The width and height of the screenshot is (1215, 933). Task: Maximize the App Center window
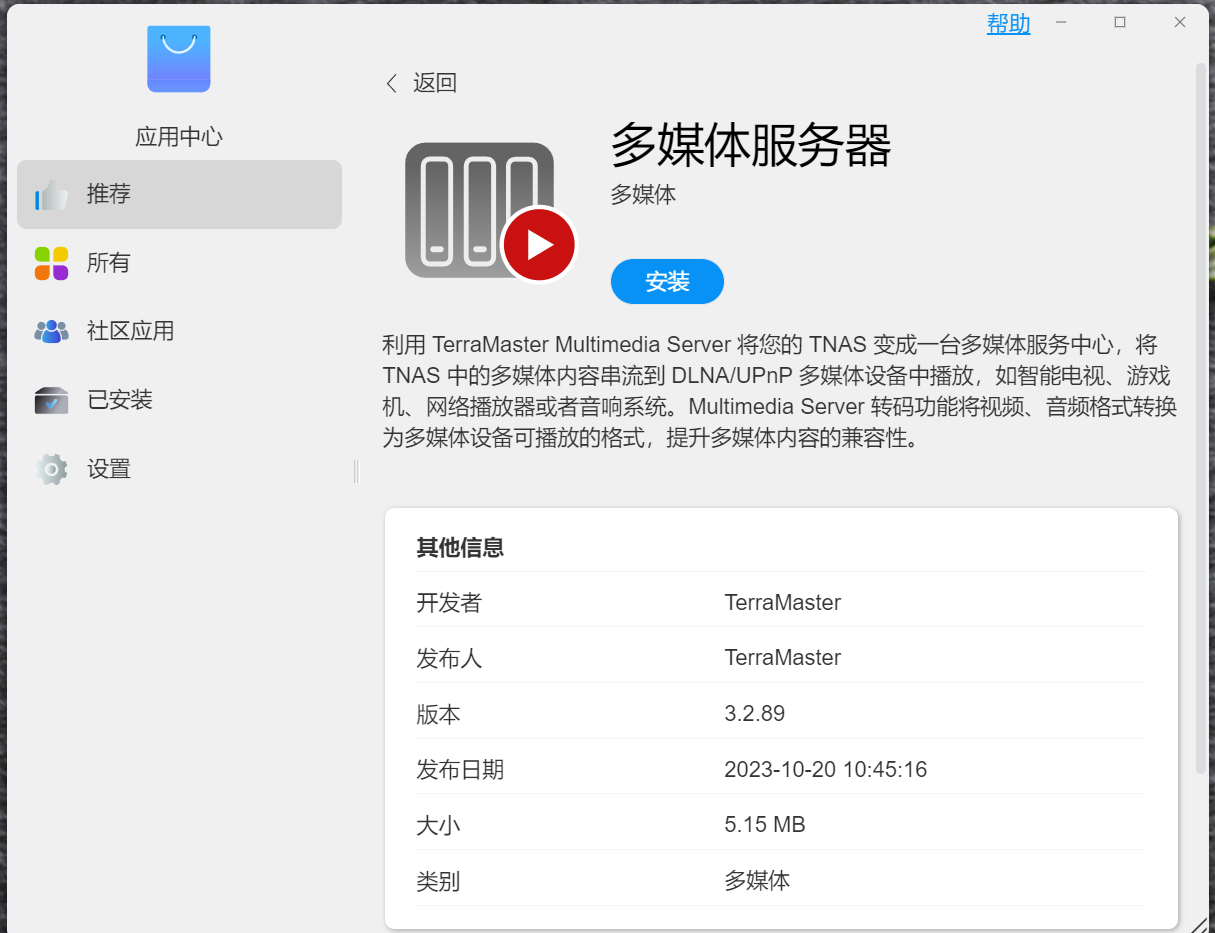(x=1120, y=22)
